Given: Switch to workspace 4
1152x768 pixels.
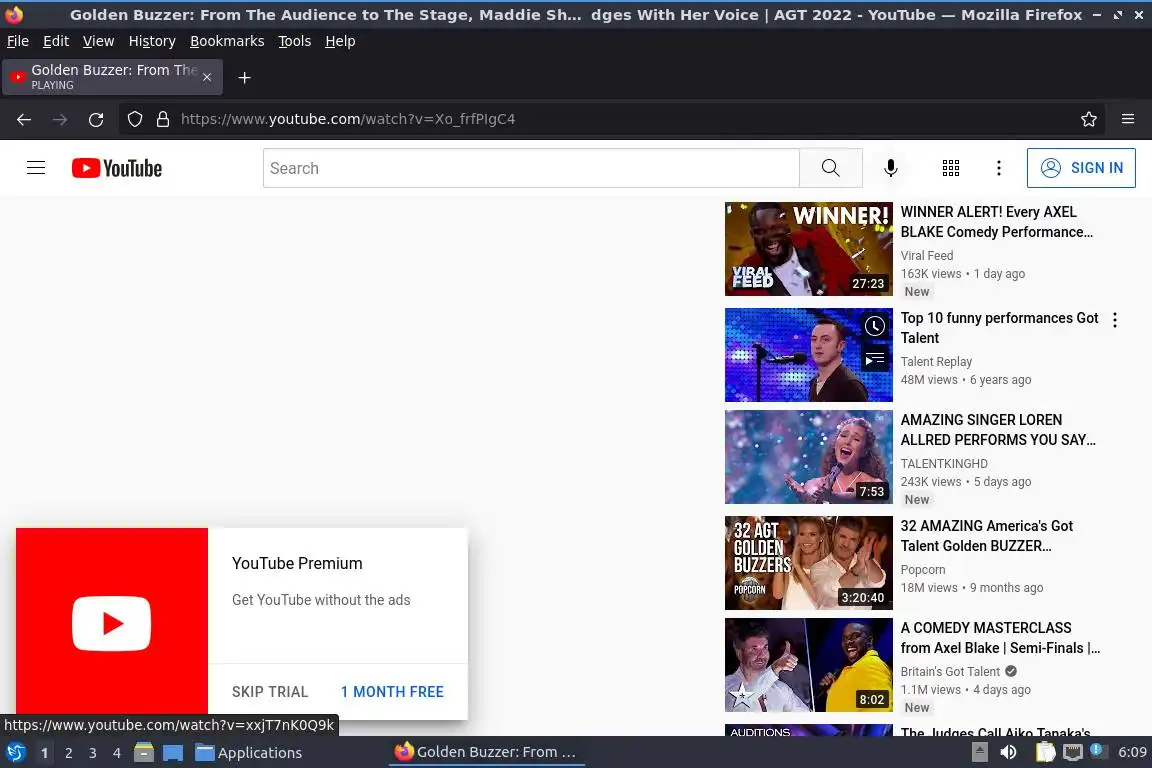Looking at the screenshot, I should coord(117,753).
